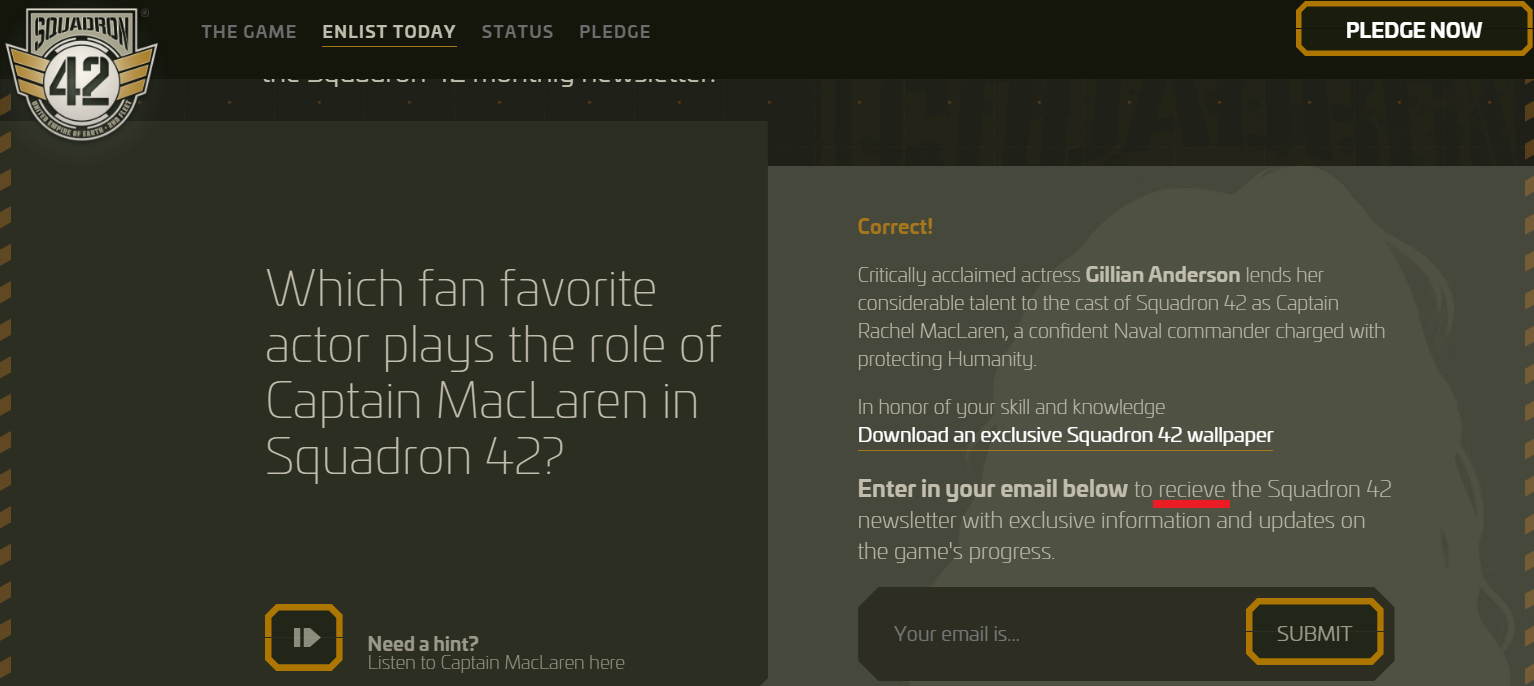Submit the email newsletter form

[x=1314, y=632]
